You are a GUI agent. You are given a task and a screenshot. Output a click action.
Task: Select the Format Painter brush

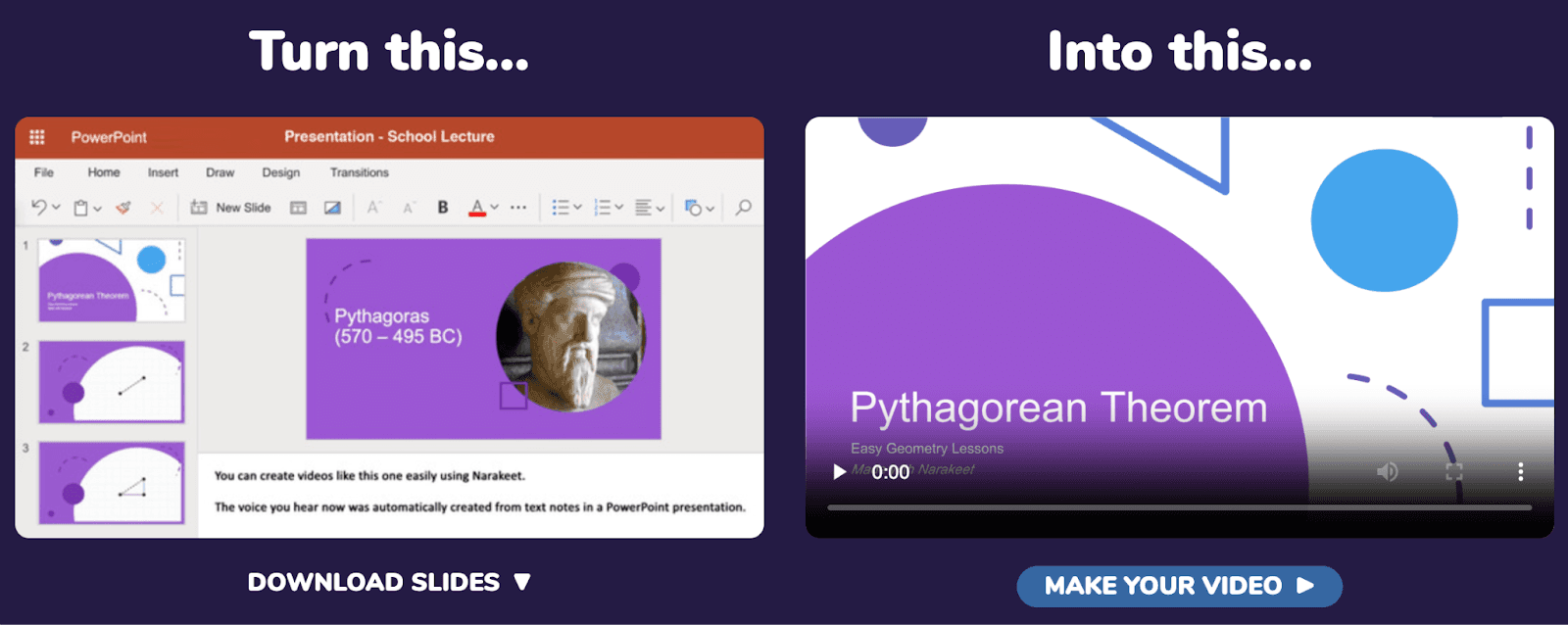pyautogui.click(x=123, y=208)
